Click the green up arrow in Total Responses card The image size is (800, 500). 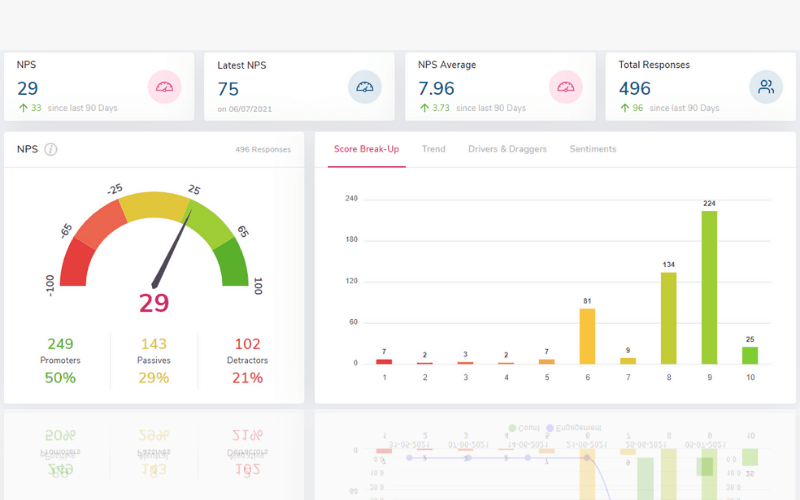click(624, 108)
